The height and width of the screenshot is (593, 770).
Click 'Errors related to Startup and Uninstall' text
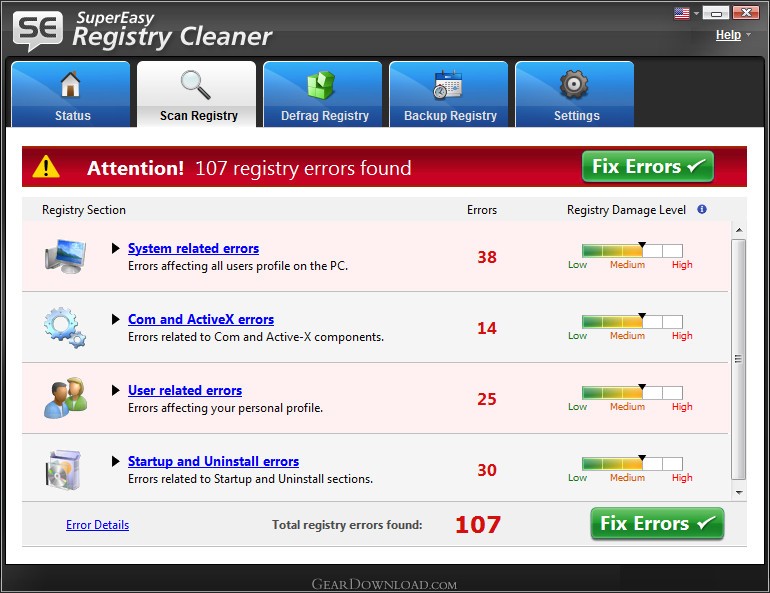pyautogui.click(x=250, y=479)
